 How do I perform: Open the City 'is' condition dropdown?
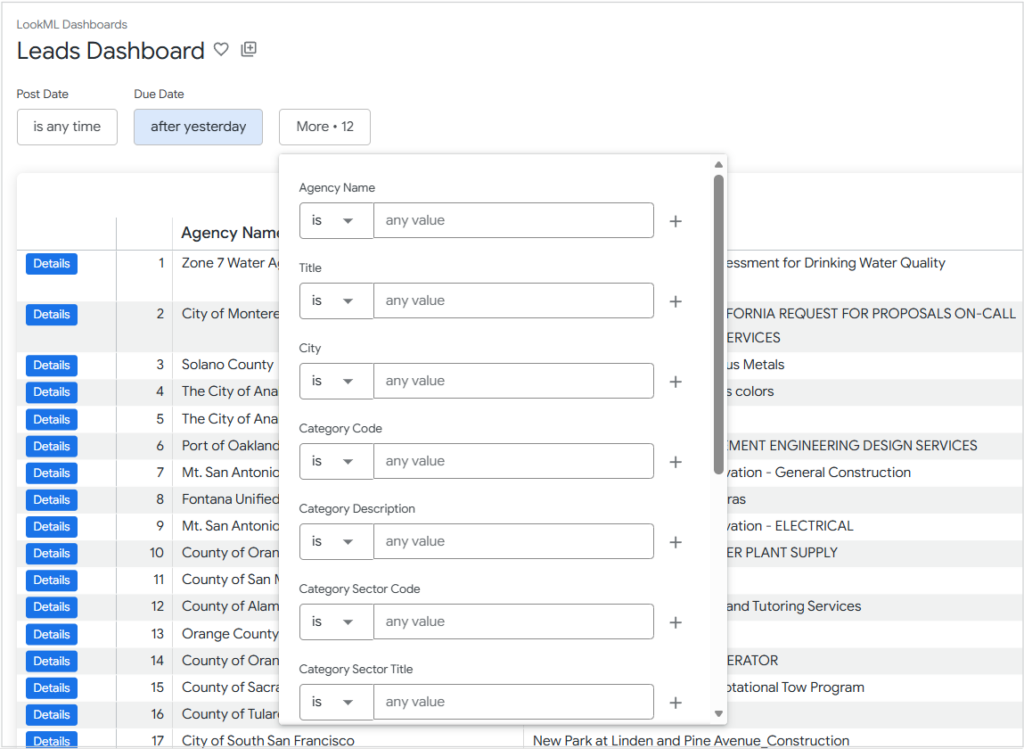pyautogui.click(x=336, y=381)
